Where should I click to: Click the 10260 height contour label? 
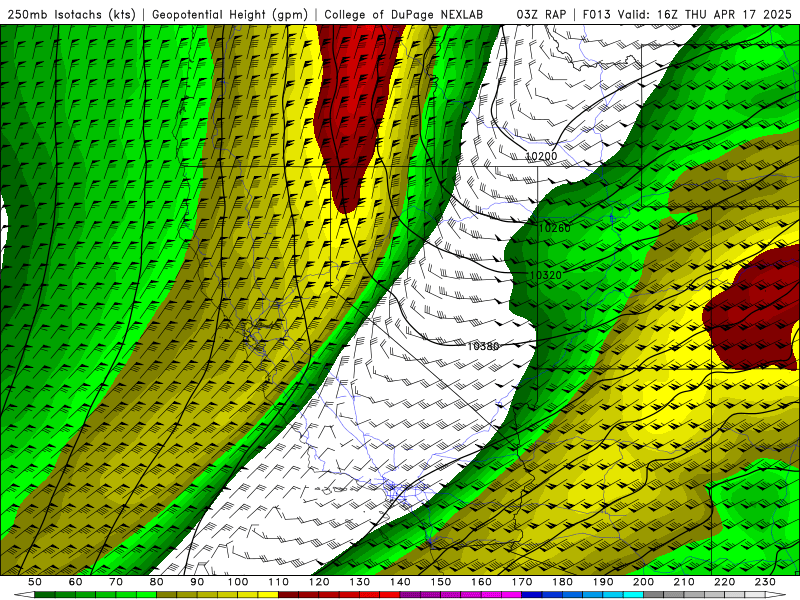pos(555,228)
